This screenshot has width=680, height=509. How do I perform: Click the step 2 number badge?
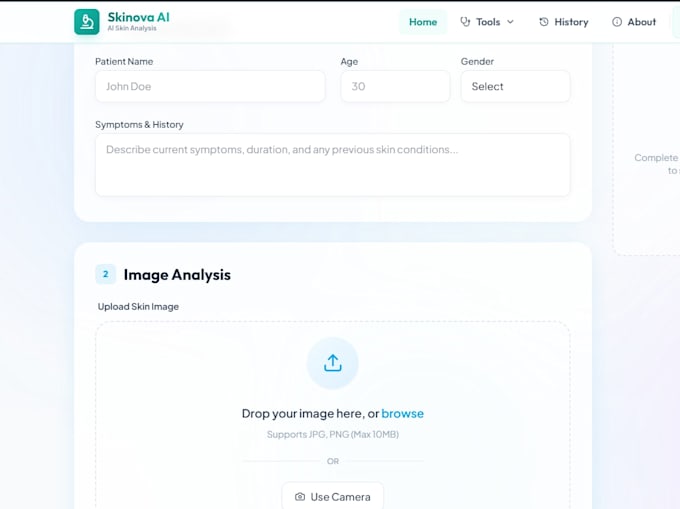tap(105, 274)
